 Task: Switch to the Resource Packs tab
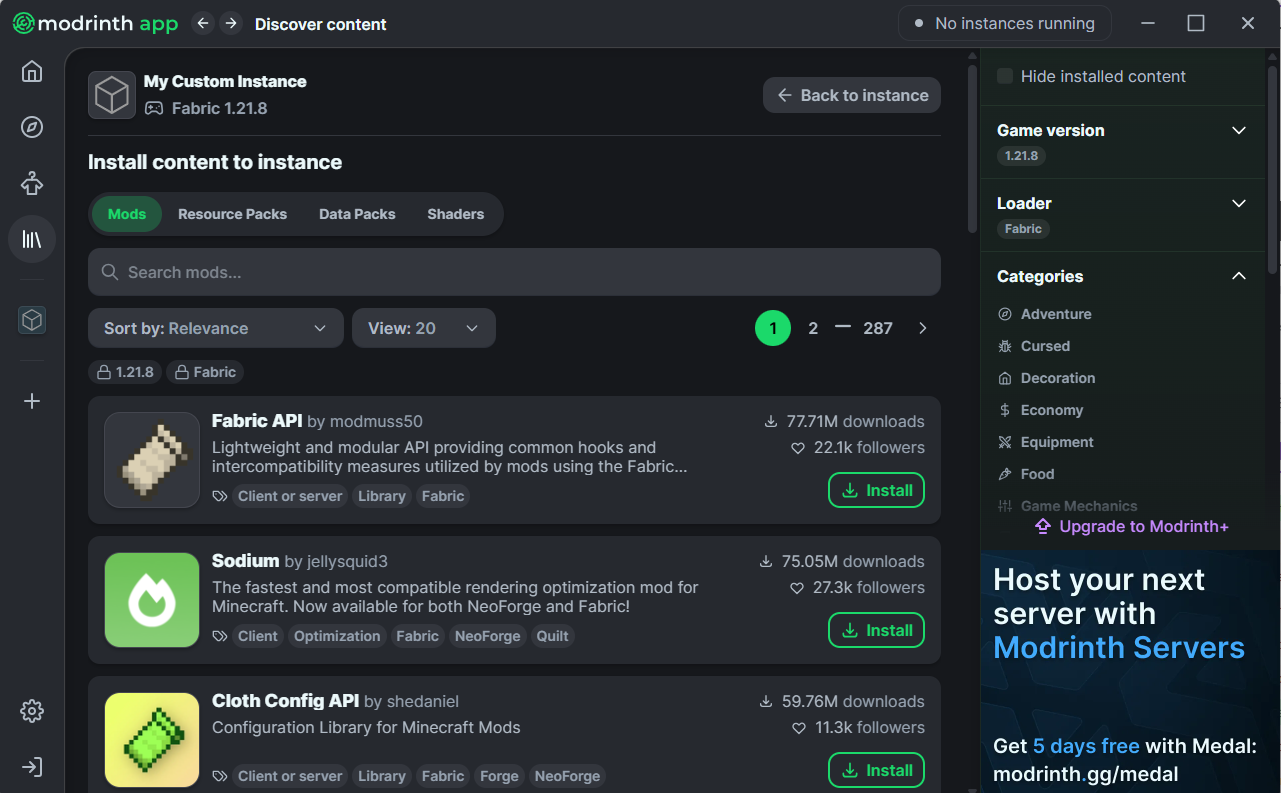(232, 214)
